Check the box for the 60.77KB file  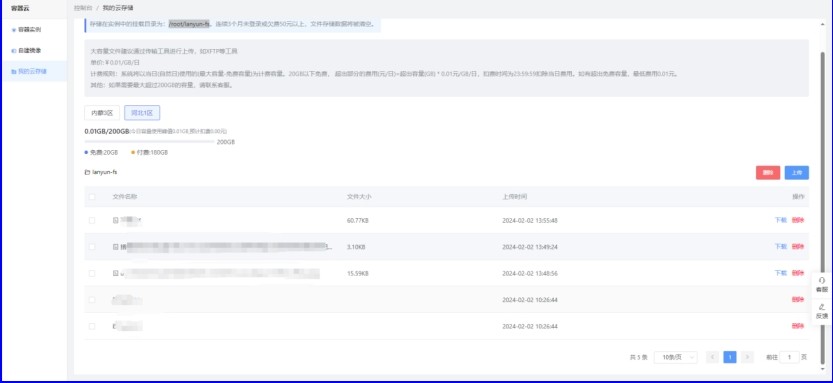(x=92, y=220)
